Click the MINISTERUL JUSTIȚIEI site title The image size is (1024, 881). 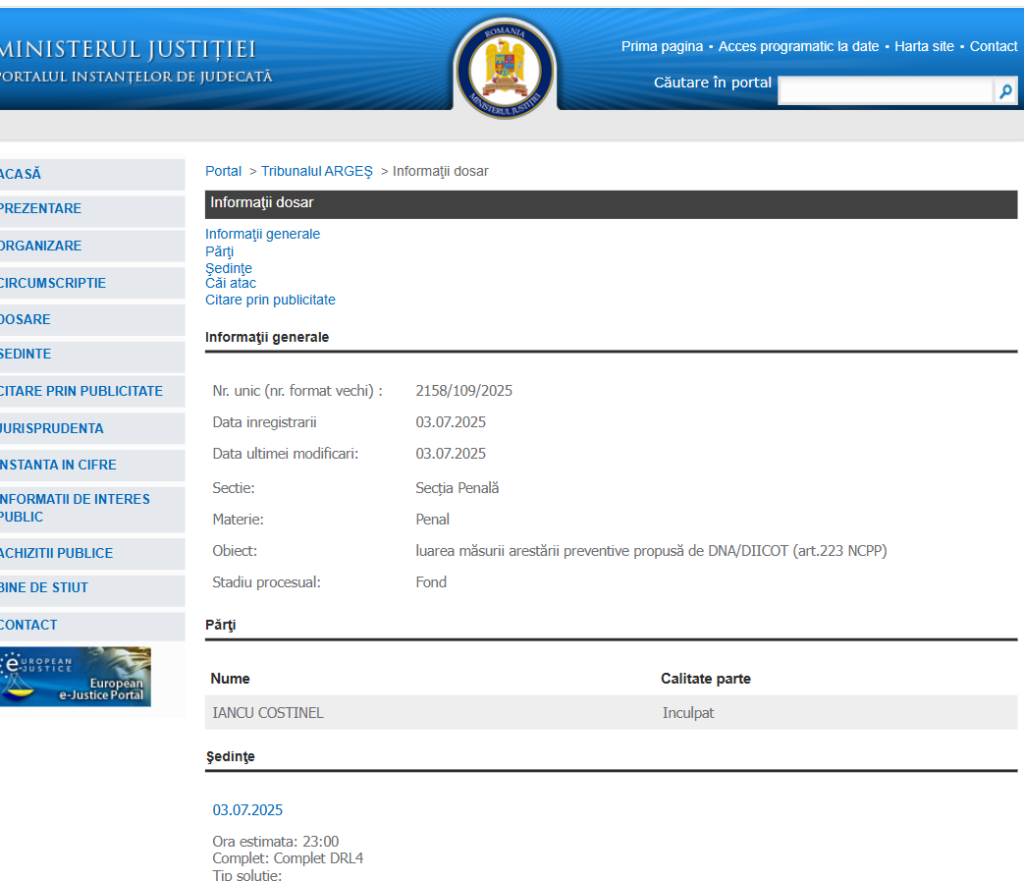pyautogui.click(x=128, y=50)
